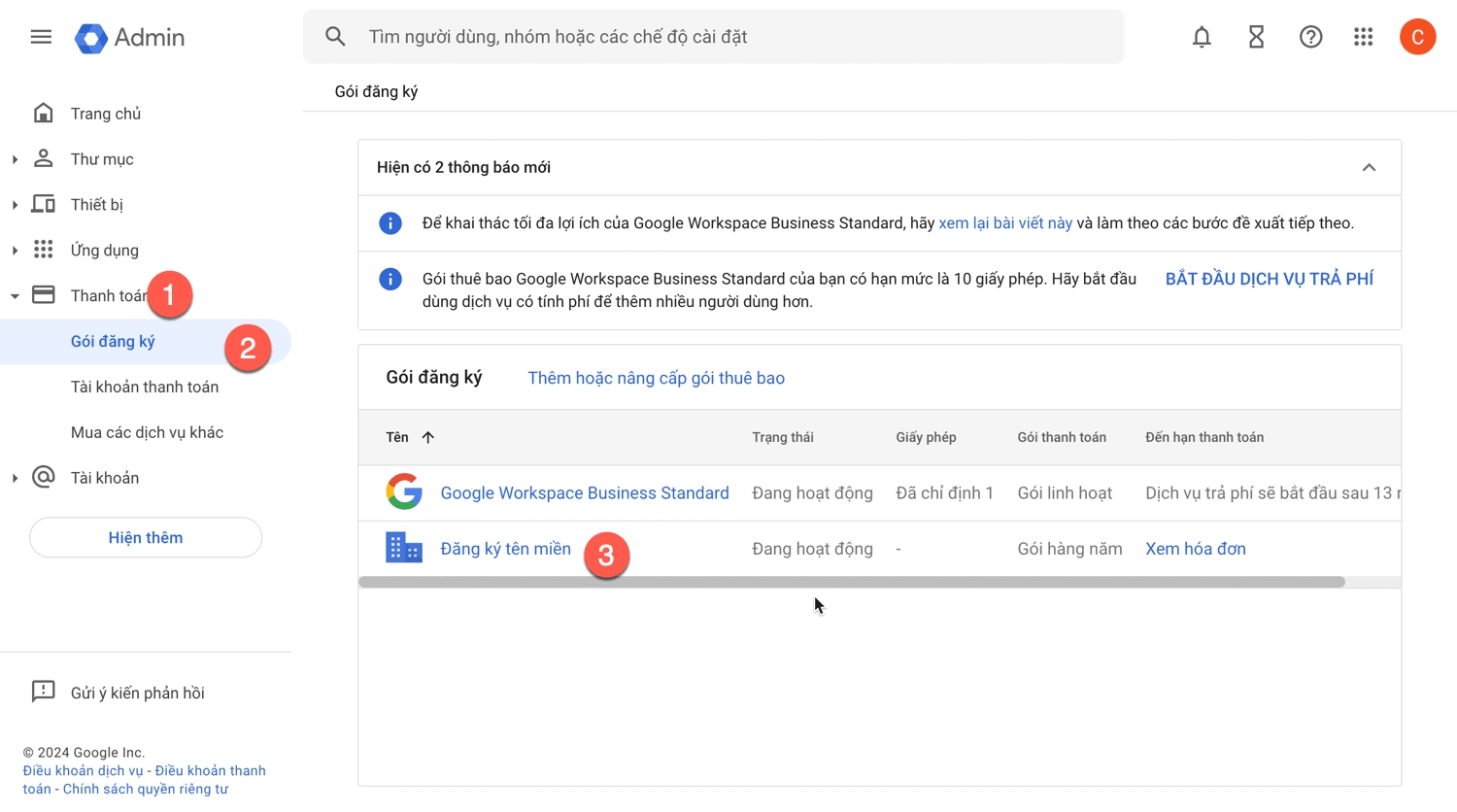Expand the Thư mục tree item
Screen dimensions: 1457x812
click(15, 159)
